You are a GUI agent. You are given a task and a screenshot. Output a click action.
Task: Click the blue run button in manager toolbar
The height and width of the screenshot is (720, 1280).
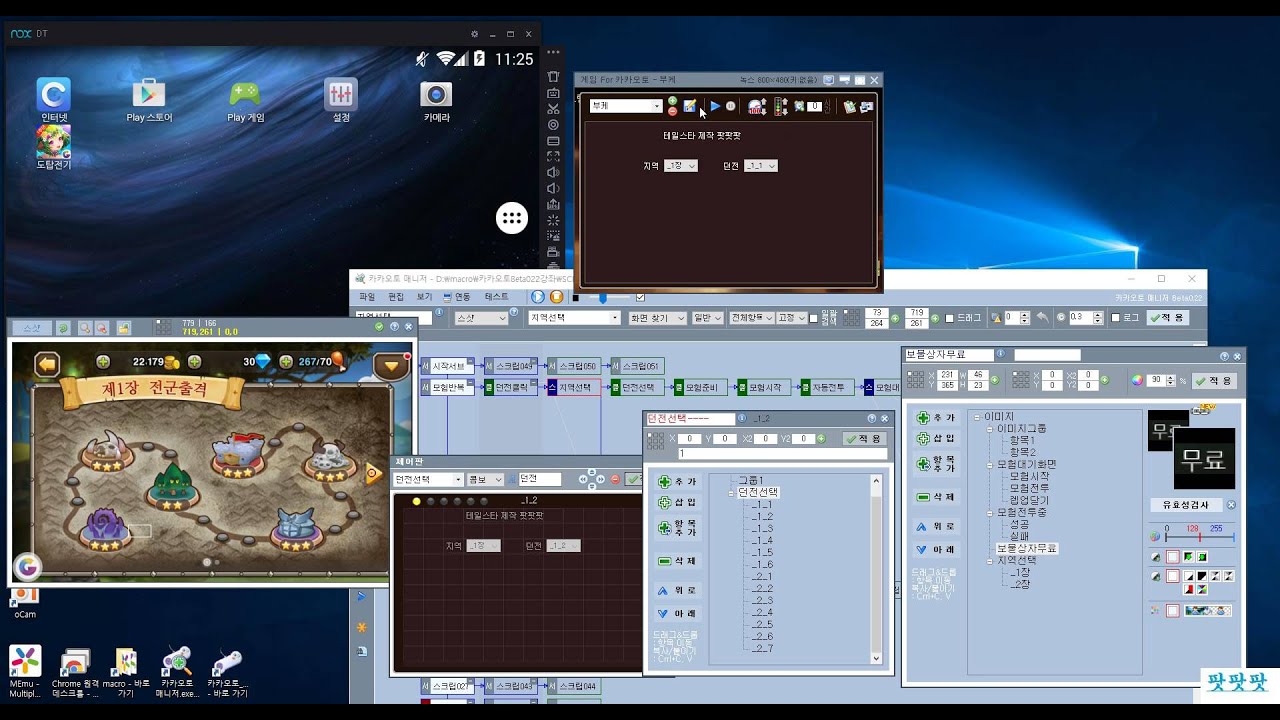click(538, 297)
